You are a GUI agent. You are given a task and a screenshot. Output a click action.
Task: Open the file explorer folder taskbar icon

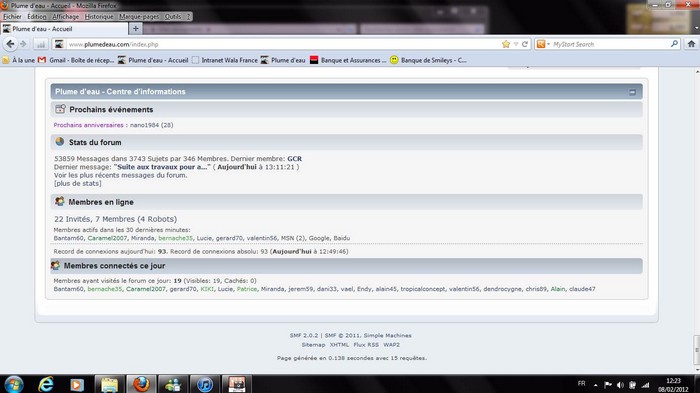(x=109, y=384)
